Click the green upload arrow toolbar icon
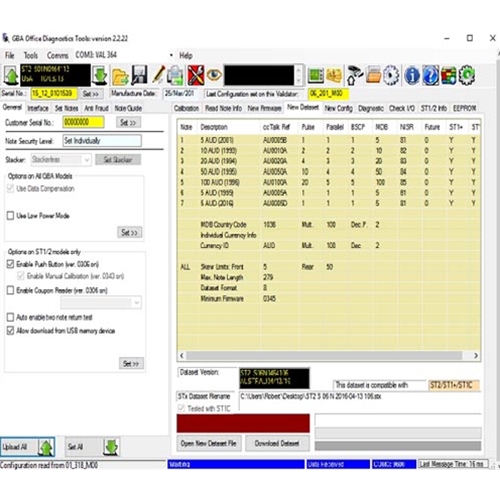Viewport: 500px width, 500px height. [x=11, y=75]
